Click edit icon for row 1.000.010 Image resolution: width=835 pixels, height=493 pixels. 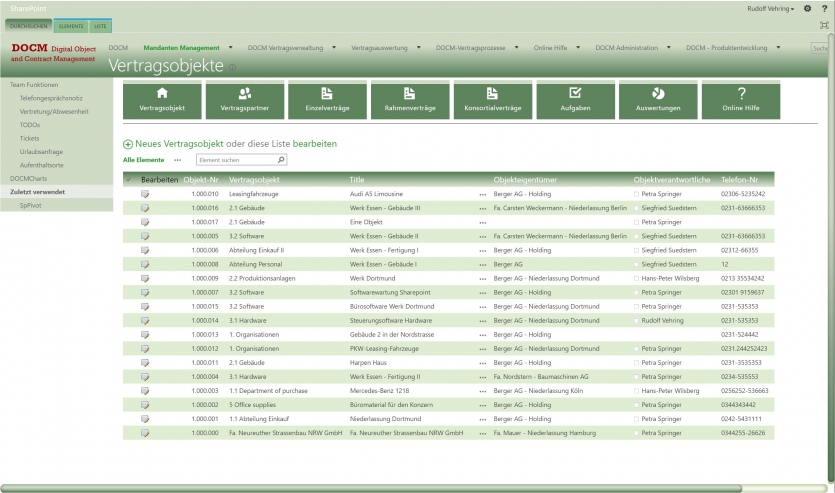(x=145, y=194)
